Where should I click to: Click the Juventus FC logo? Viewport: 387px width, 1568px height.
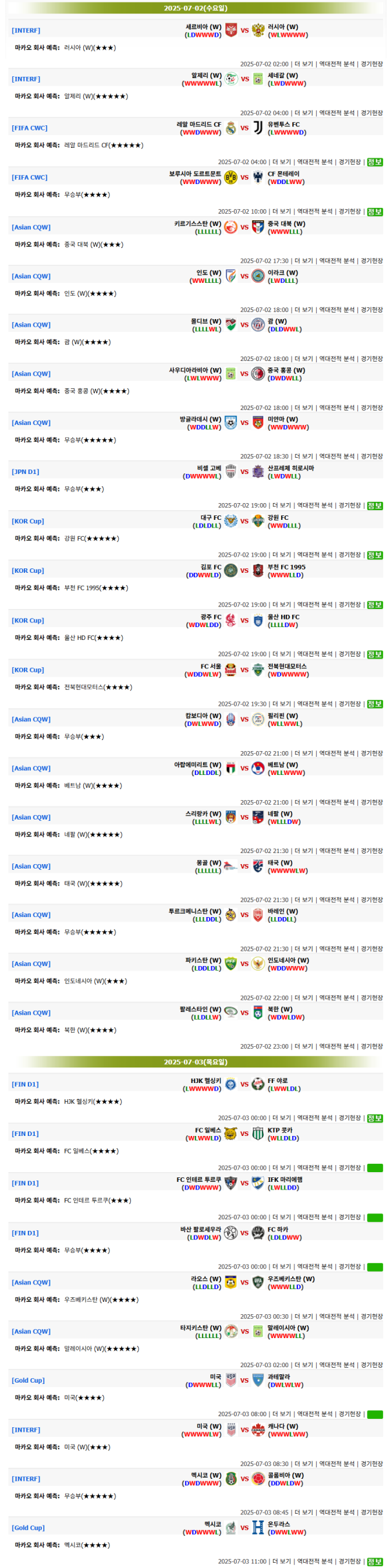tap(258, 128)
